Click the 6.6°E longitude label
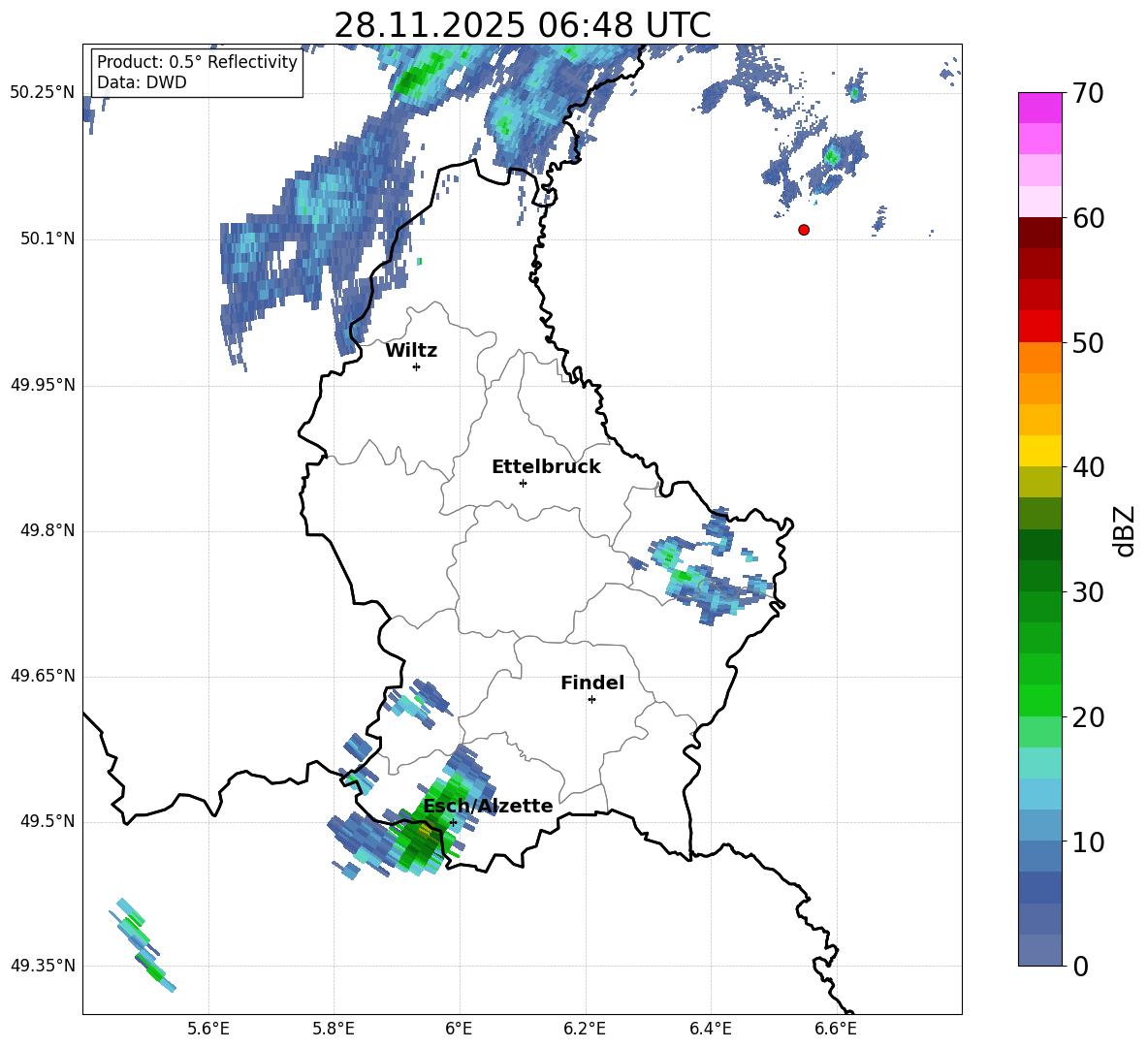The image size is (1148, 1048). [836, 1030]
